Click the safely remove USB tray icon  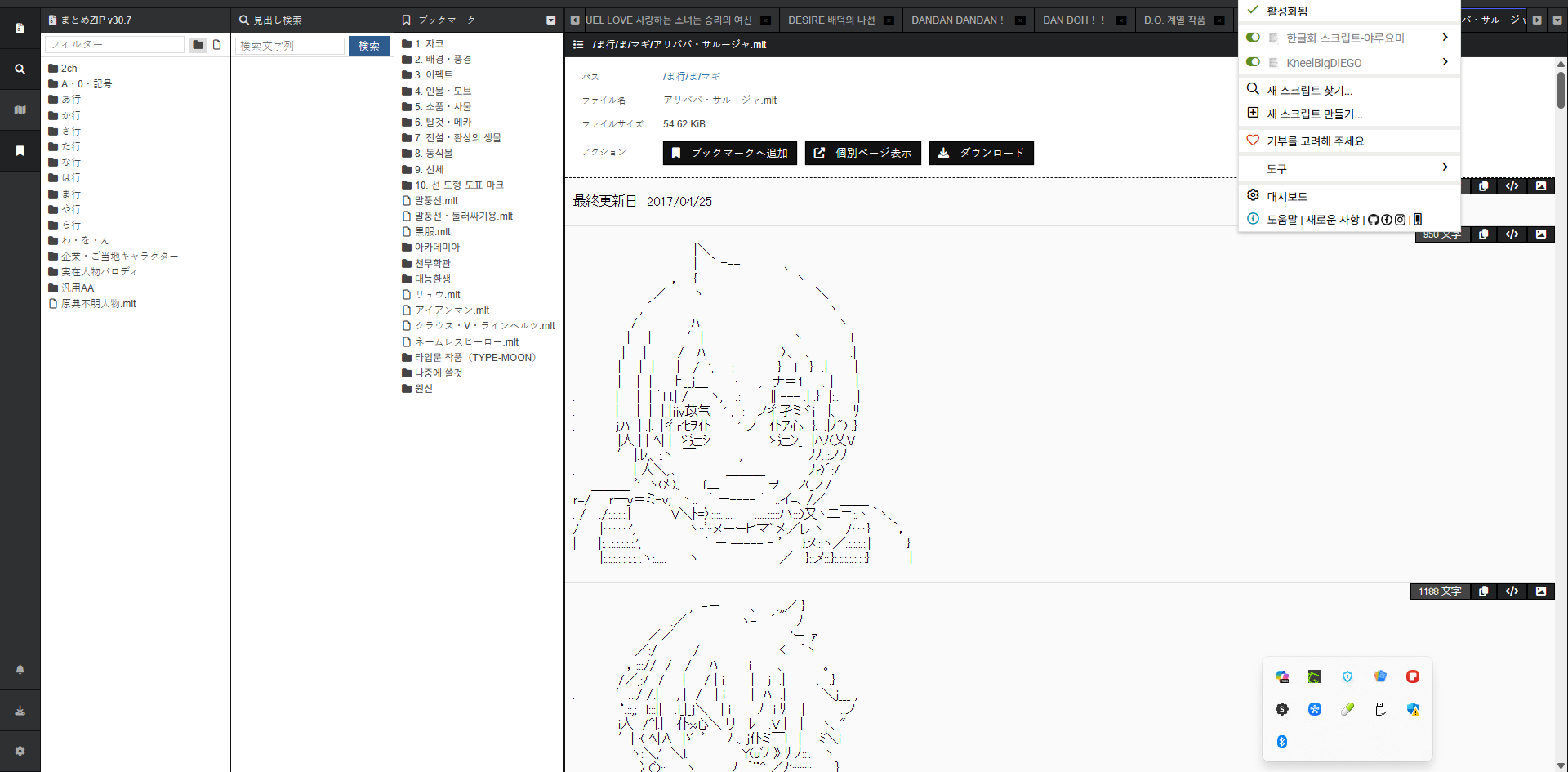pos(1380,709)
